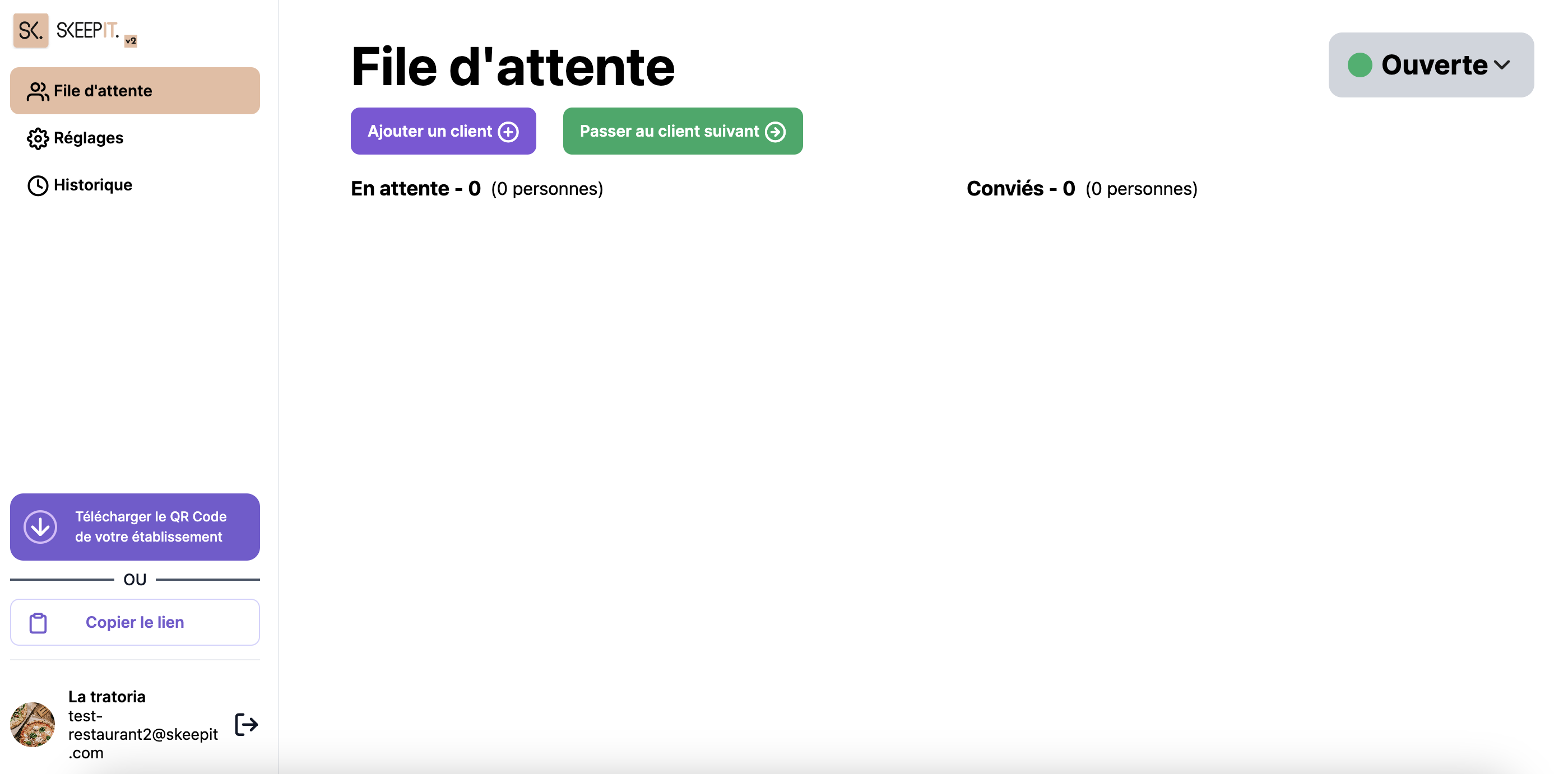Open 'Réglages' settings panel

pyautogui.click(x=88, y=137)
